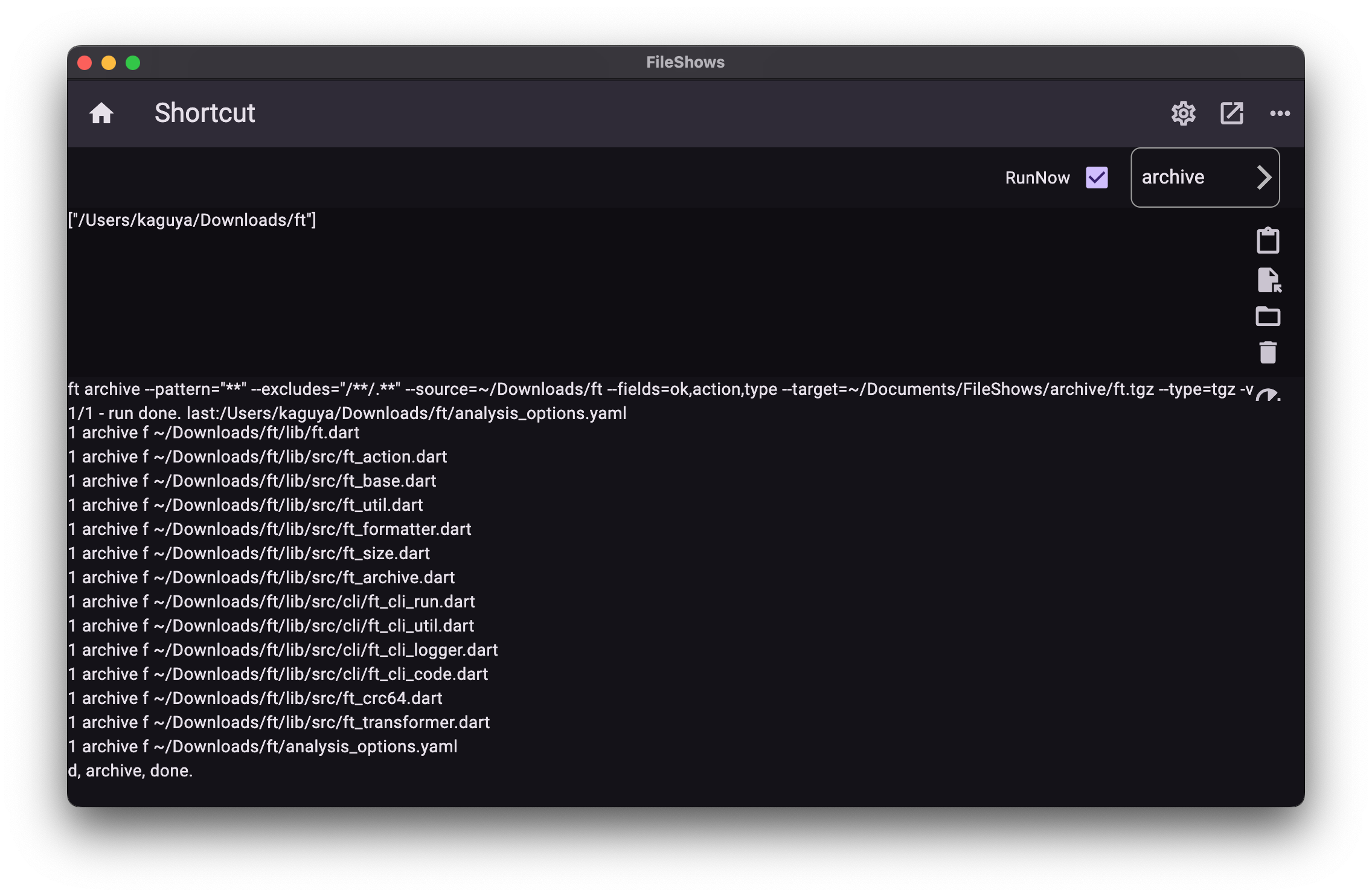Image resolution: width=1372 pixels, height=896 pixels.
Task: Open the three-dot more options menu
Action: pos(1280,113)
